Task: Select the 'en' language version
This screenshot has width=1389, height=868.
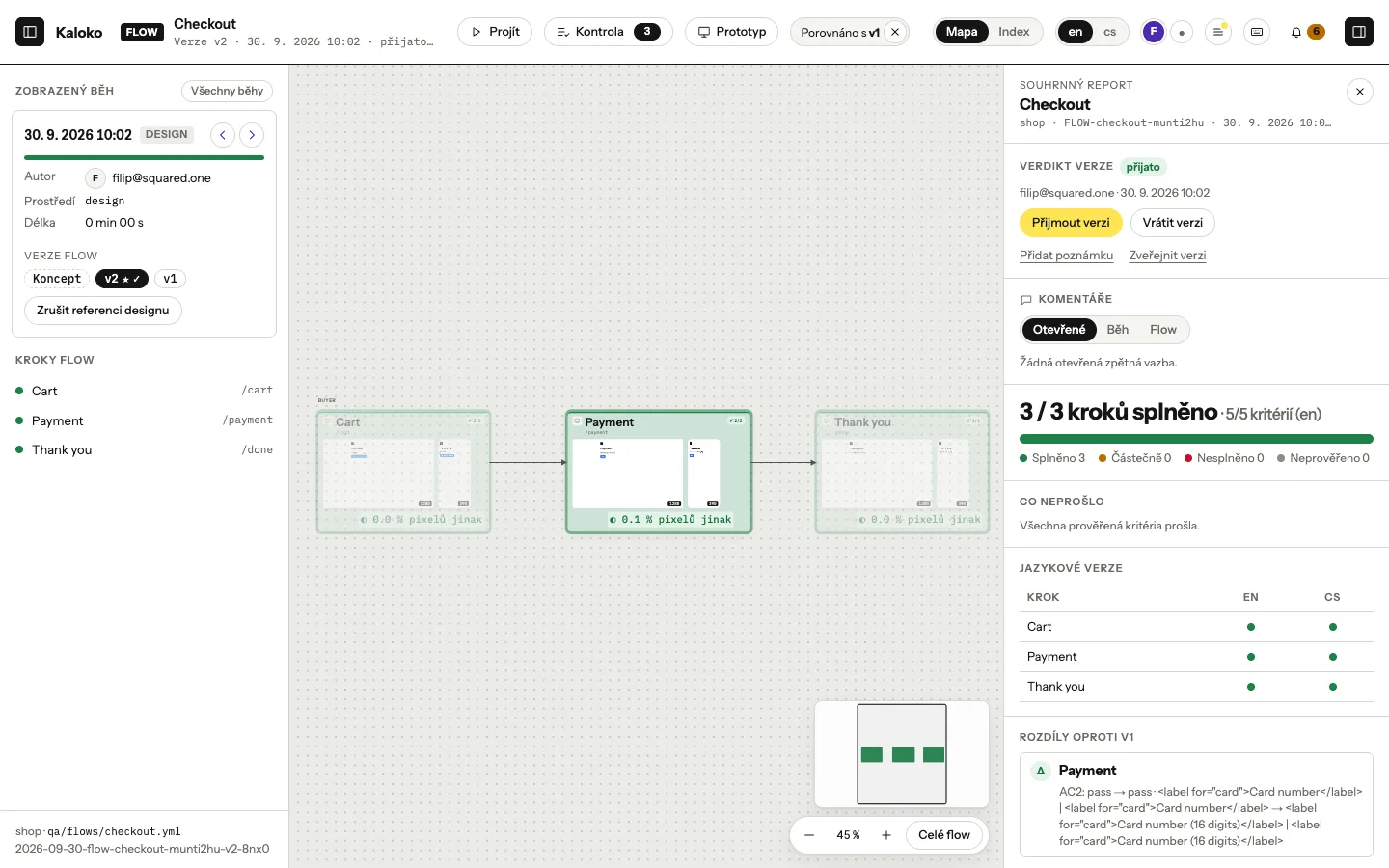Action: tap(1076, 32)
